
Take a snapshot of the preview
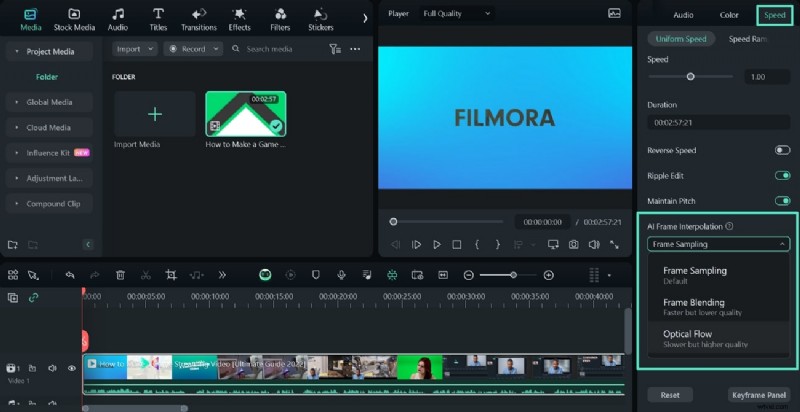coord(573,245)
